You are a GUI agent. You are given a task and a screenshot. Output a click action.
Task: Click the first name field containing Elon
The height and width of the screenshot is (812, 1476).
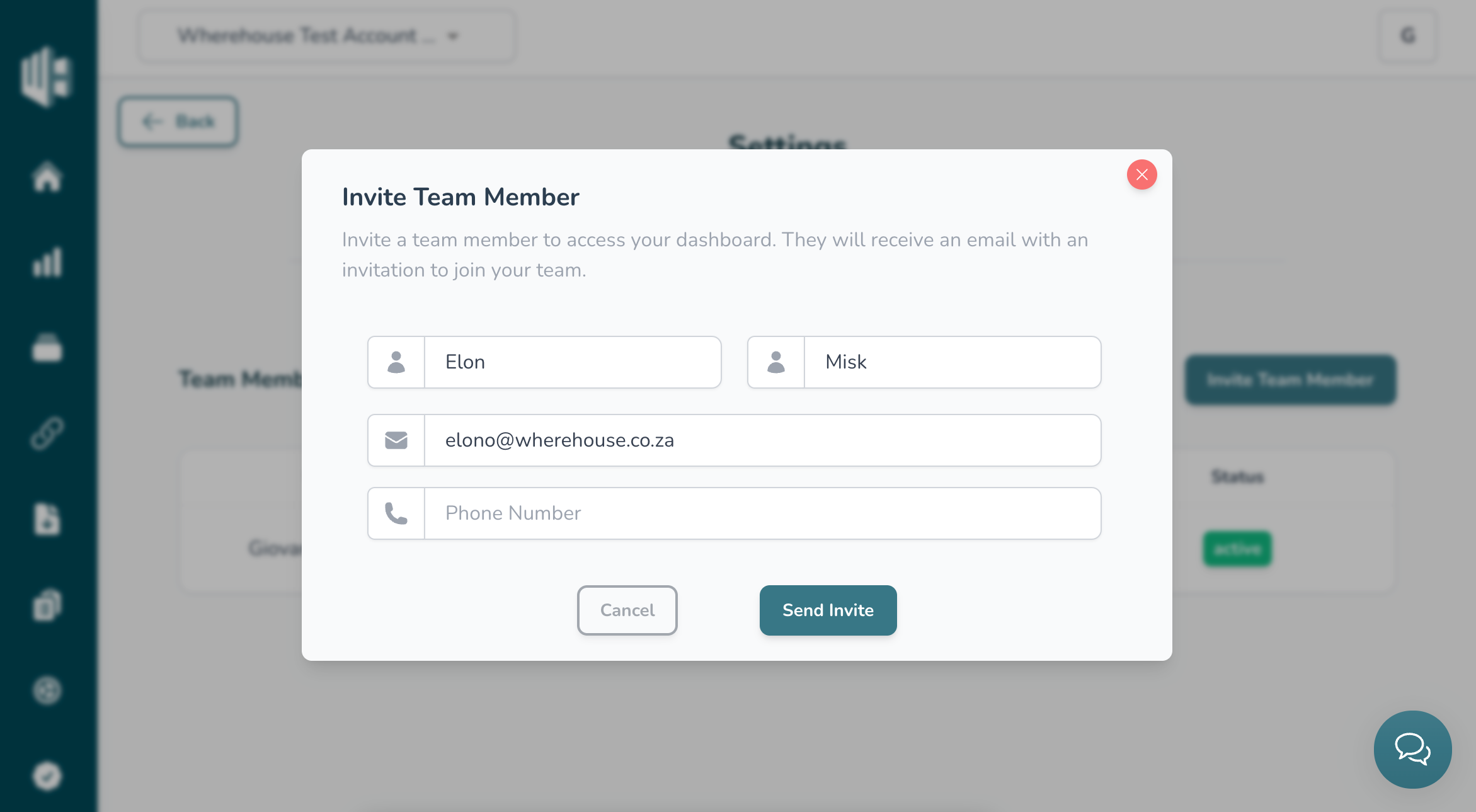pos(572,362)
